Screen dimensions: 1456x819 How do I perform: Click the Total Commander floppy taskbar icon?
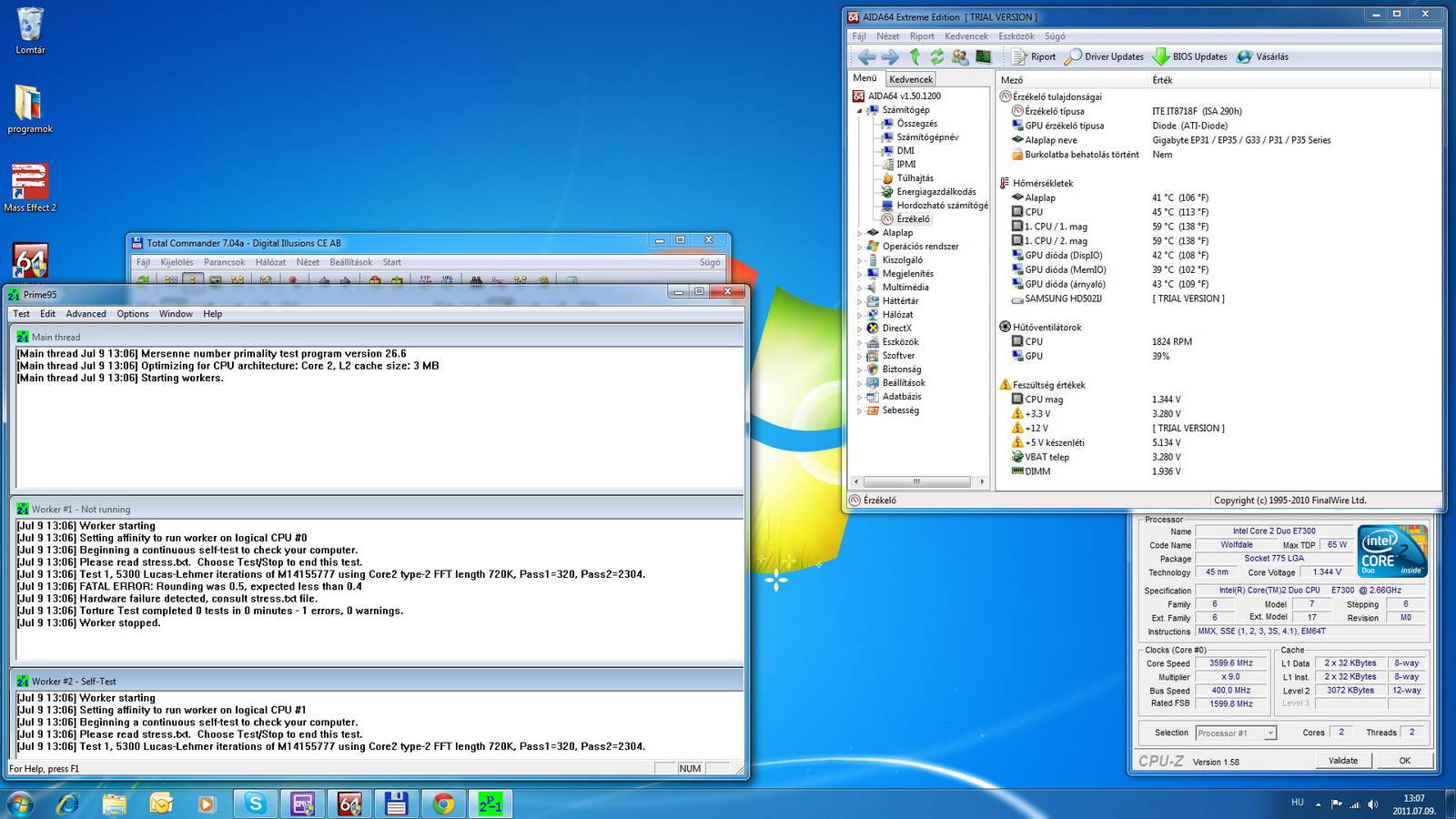(396, 804)
